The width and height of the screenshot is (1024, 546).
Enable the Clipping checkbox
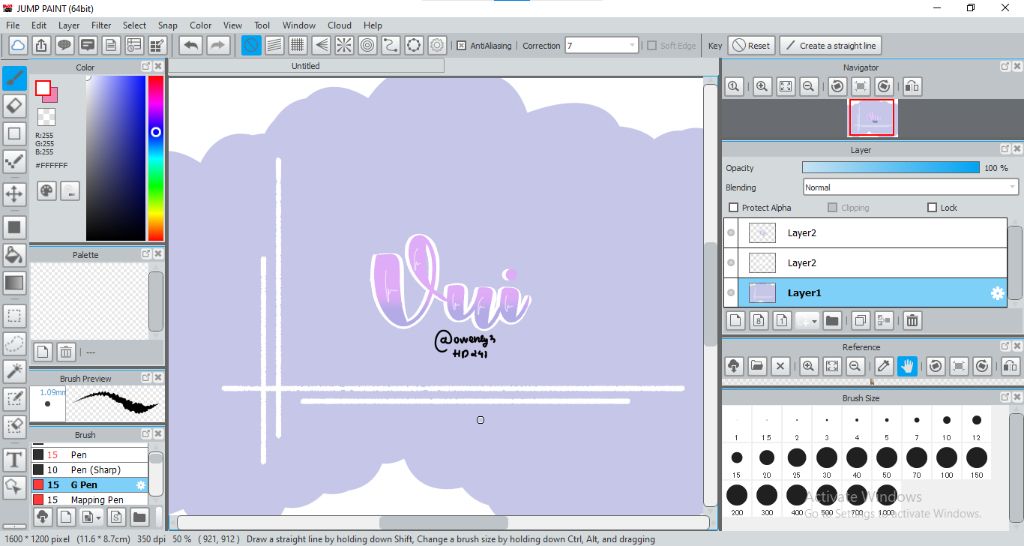pos(832,208)
